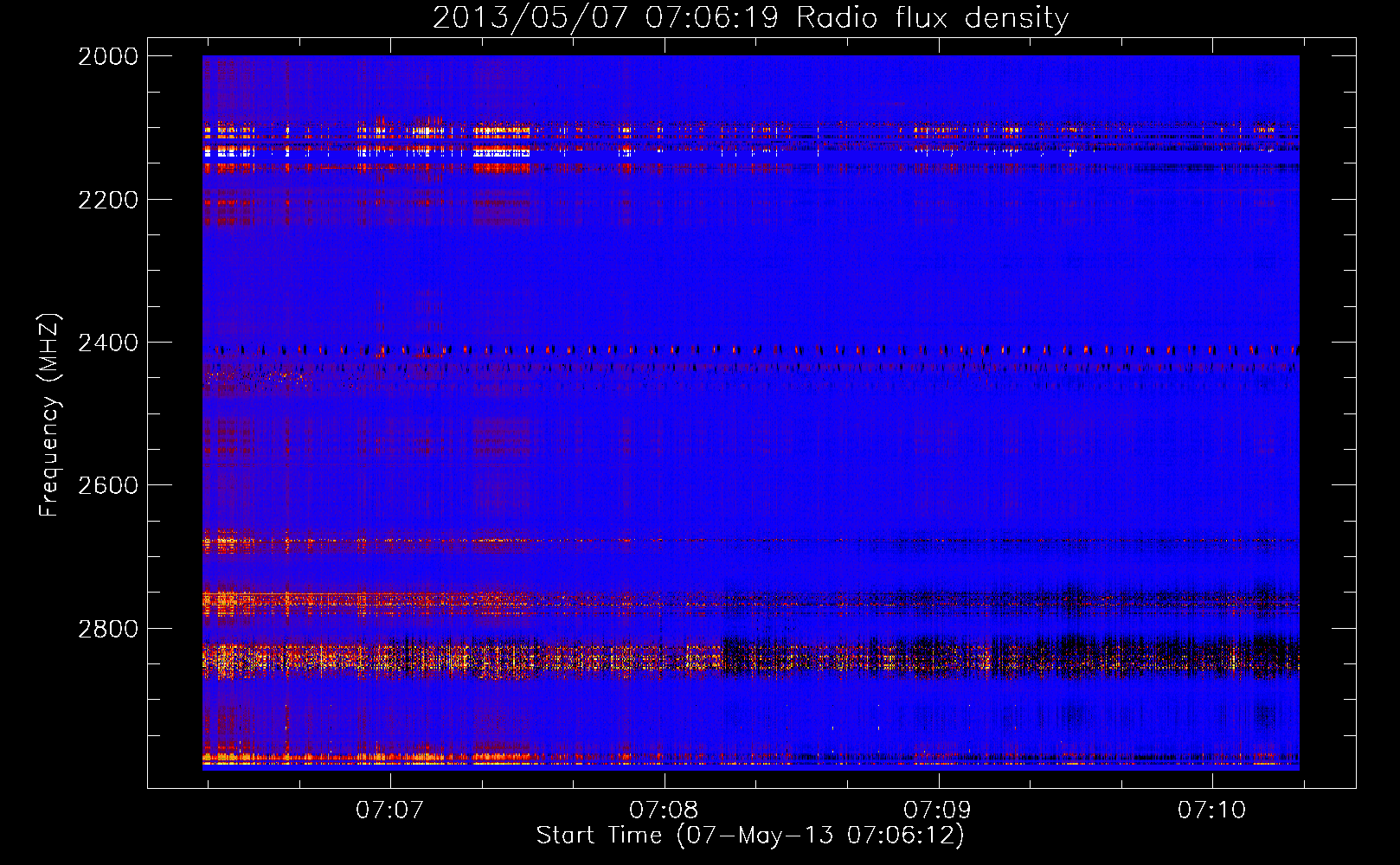Click the 07:08 time axis label
Viewport: 1400px width, 865px height.
tap(664, 811)
